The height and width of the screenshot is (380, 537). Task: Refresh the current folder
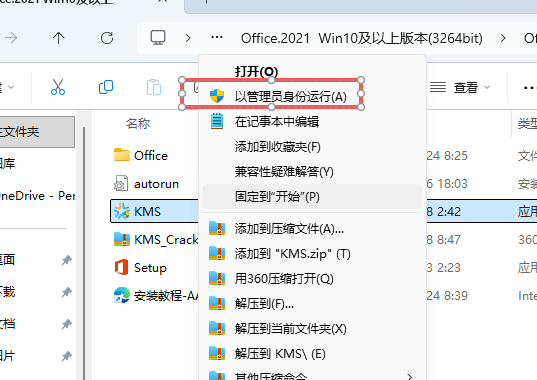tap(107, 38)
